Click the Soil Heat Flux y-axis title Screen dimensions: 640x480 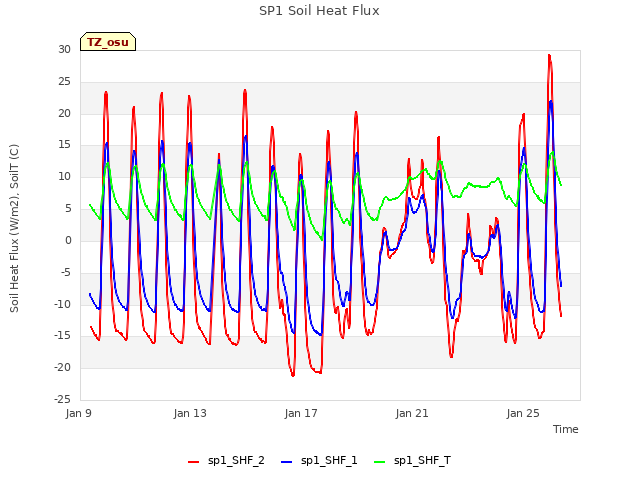pyautogui.click(x=14, y=228)
